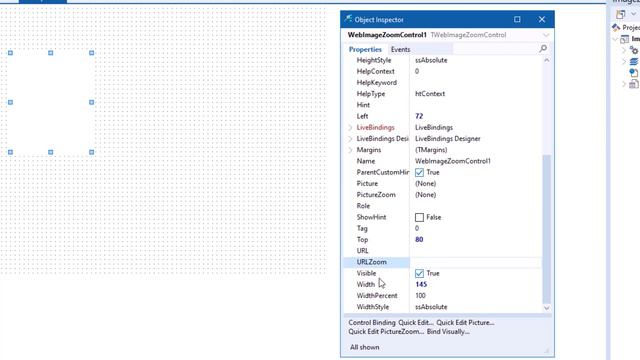The image size is (640, 360).
Task: Click the Projects panel view toolbar icon
Action: pyautogui.click(x=621, y=14)
